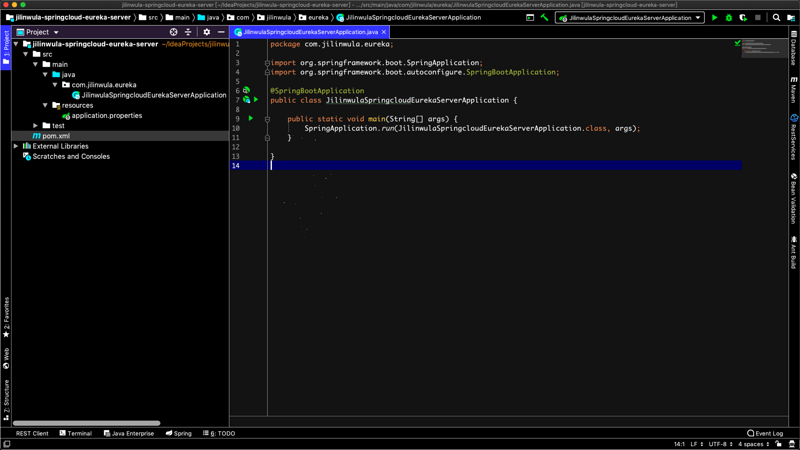
Task: Open the Event Log
Action: point(765,434)
